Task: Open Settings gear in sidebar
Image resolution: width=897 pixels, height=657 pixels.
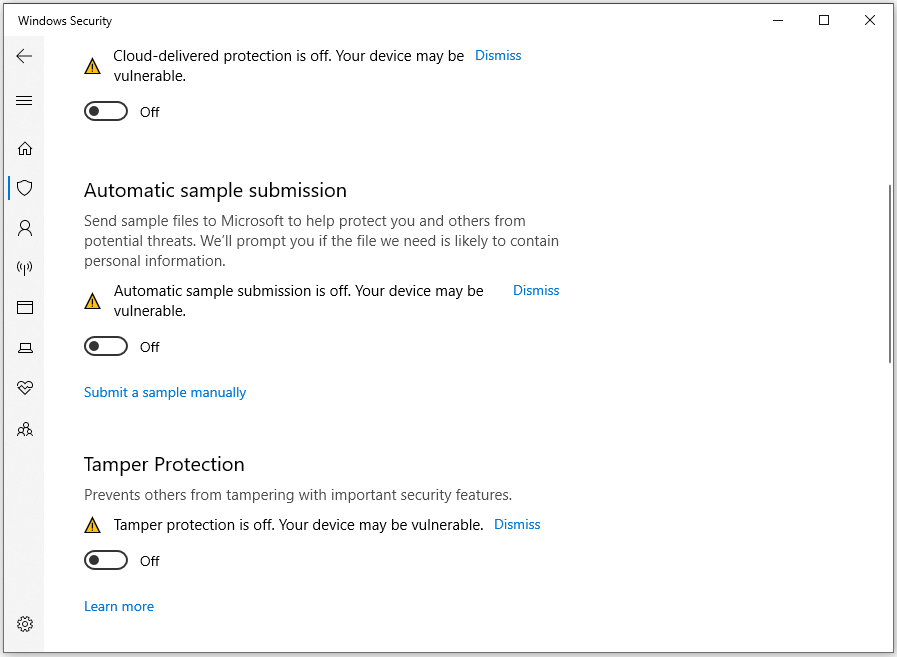Action: click(25, 624)
